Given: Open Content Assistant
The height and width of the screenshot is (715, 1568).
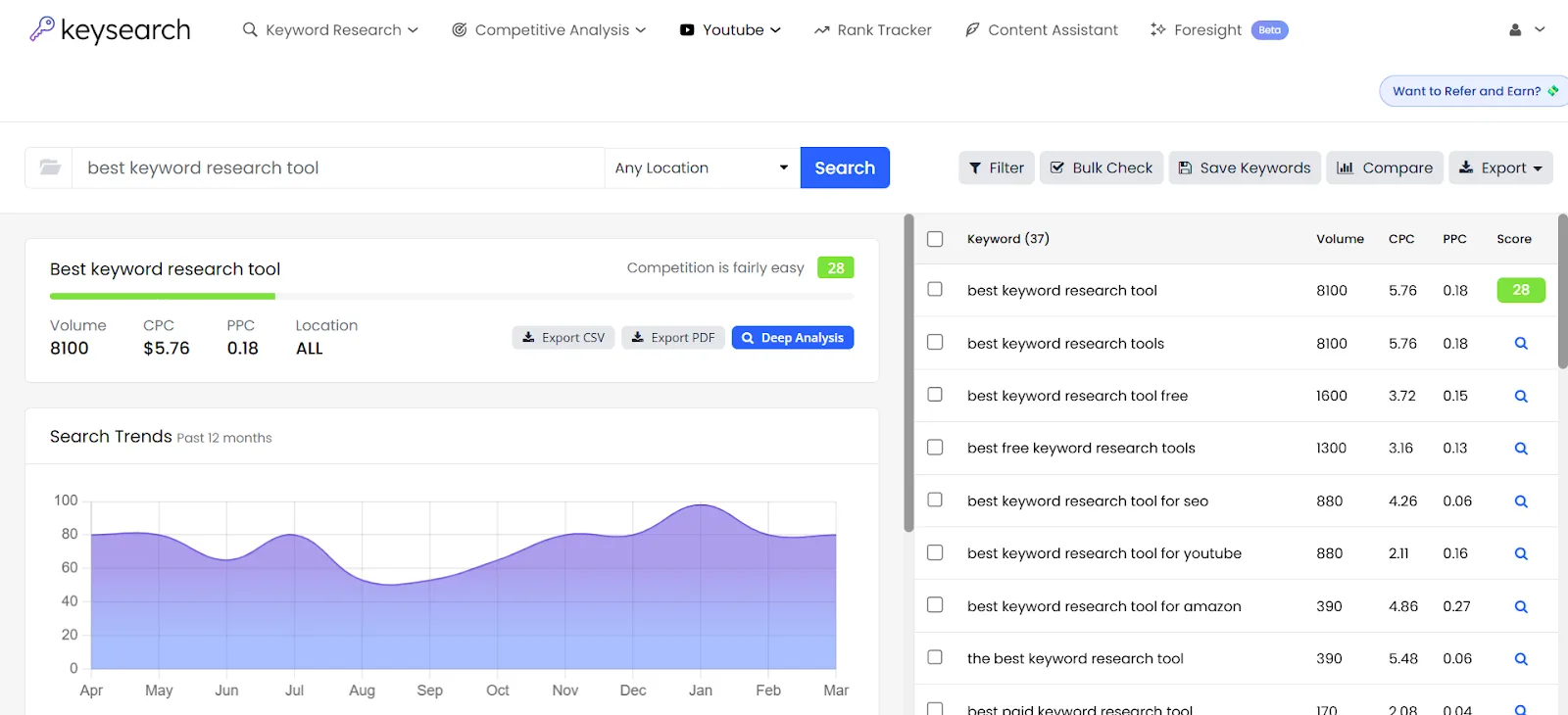Looking at the screenshot, I should click(x=1042, y=30).
